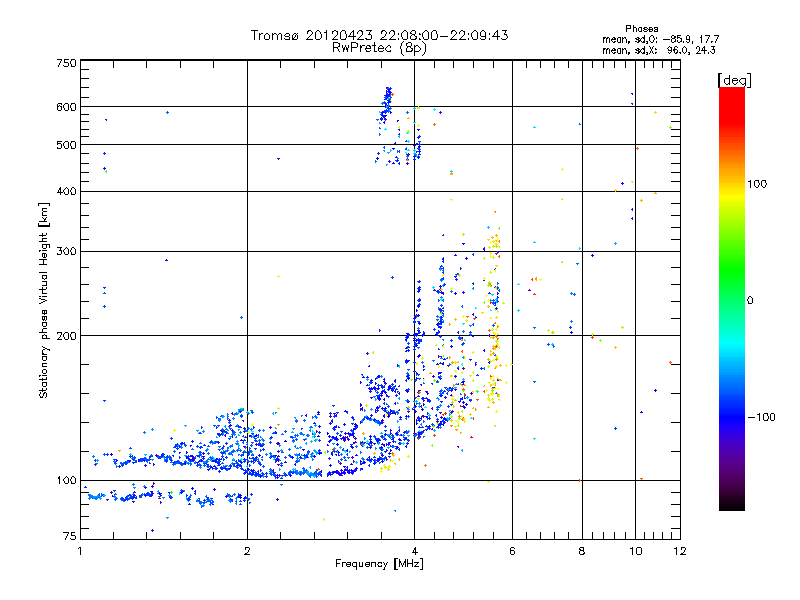
Task: Click the y-axis tick label '300'
Action: [66, 252]
